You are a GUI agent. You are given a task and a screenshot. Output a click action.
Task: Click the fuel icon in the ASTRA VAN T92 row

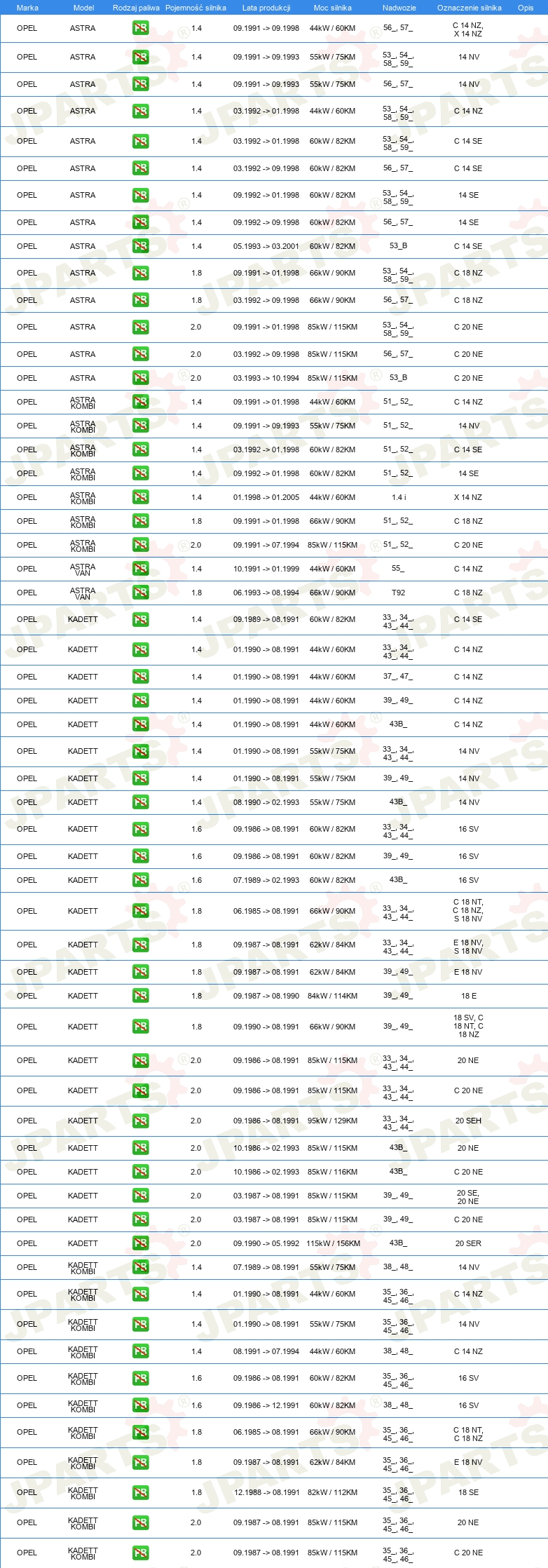pyautogui.click(x=140, y=593)
